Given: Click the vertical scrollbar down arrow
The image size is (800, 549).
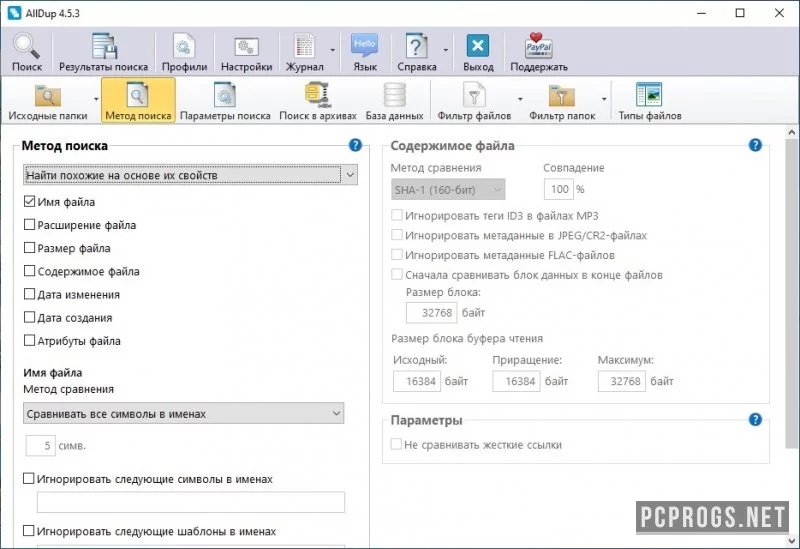Looking at the screenshot, I should pos(791,540).
